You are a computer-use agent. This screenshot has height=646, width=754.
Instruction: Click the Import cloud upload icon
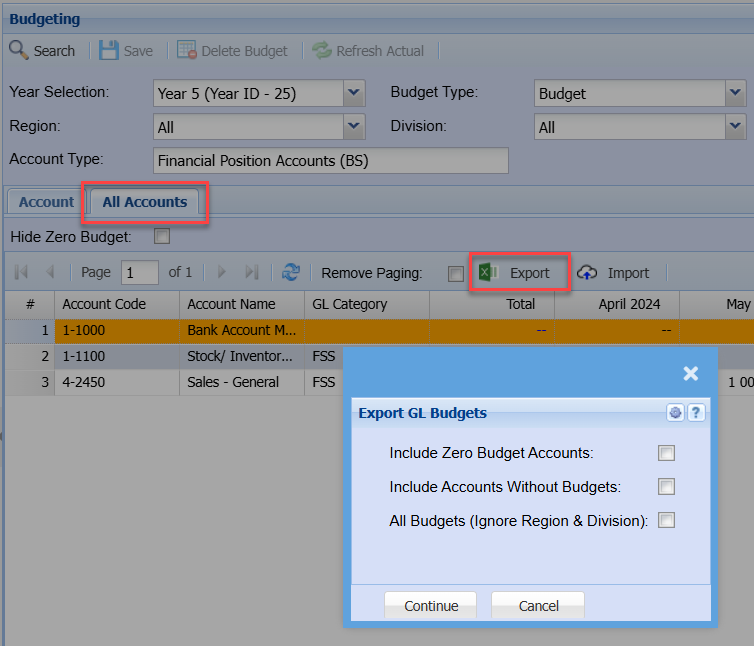pos(588,272)
